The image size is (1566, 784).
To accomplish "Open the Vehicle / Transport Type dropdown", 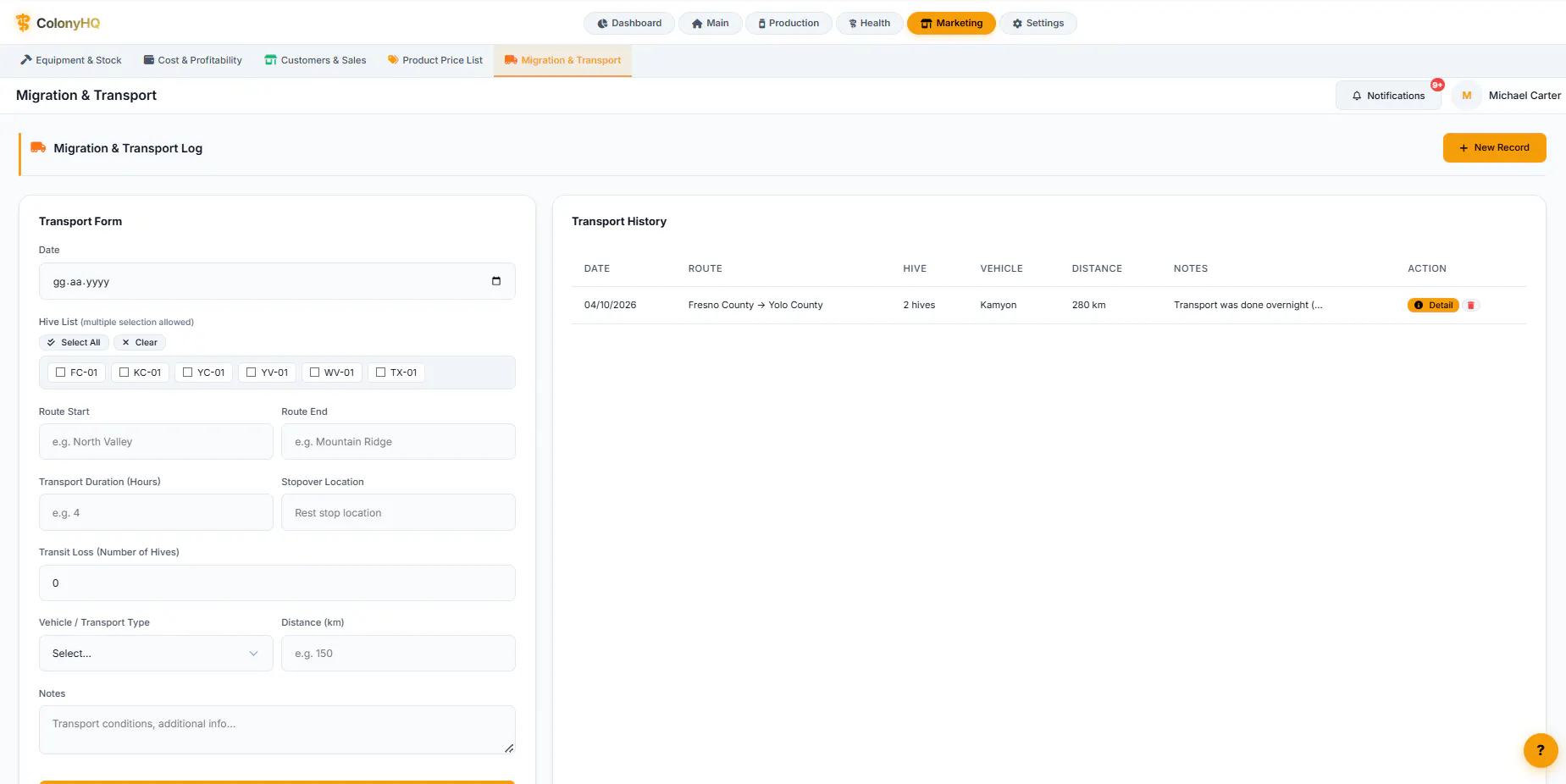I will (x=156, y=654).
